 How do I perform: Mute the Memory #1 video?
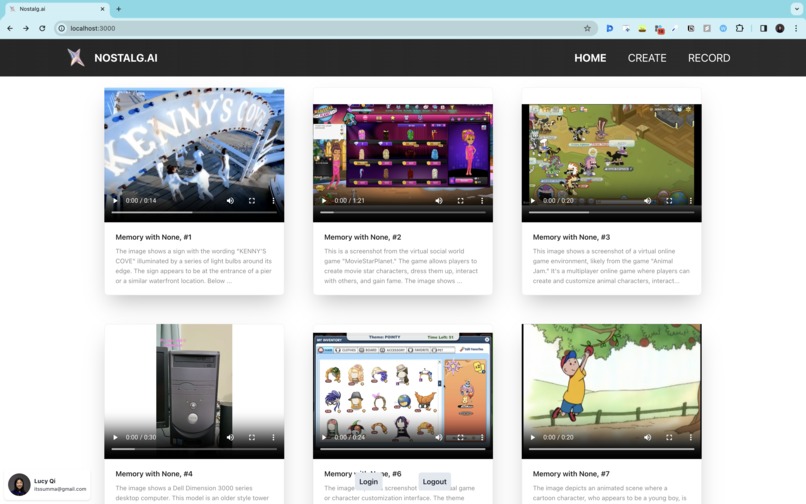coord(230,201)
